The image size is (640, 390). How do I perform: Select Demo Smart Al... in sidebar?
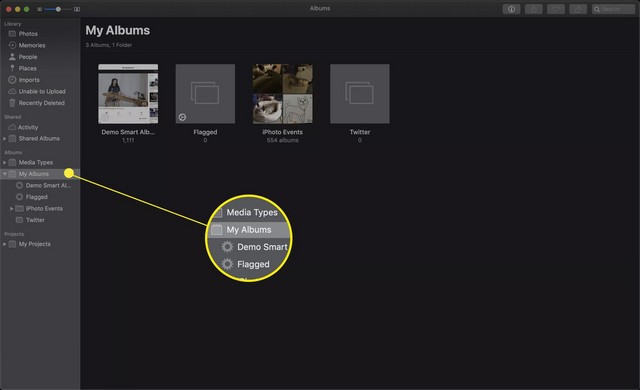tap(40, 186)
